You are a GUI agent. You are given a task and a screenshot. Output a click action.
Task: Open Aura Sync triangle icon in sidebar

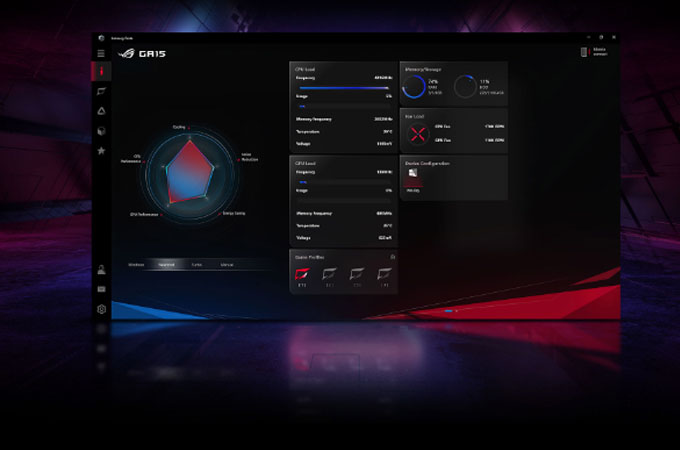[x=101, y=111]
